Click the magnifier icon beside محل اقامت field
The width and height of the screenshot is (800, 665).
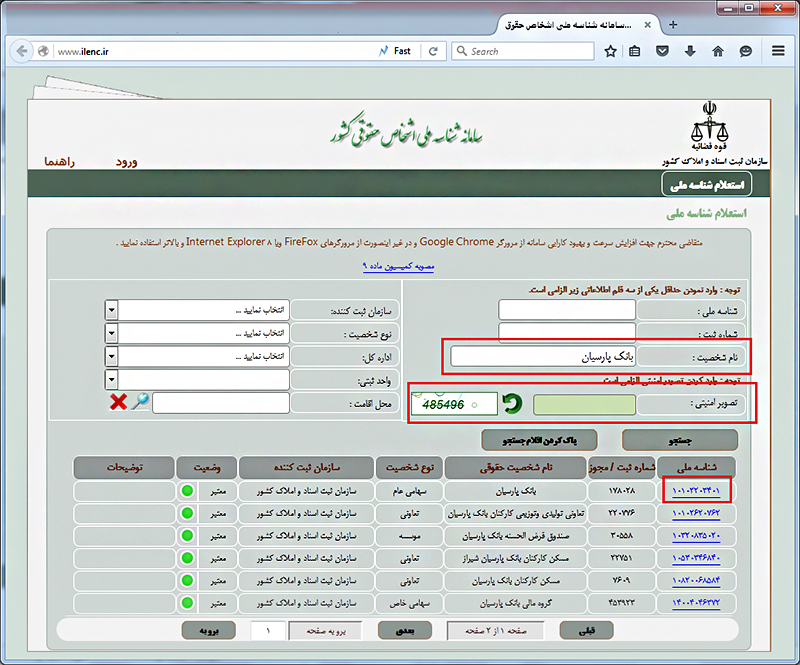pyautogui.click(x=140, y=402)
